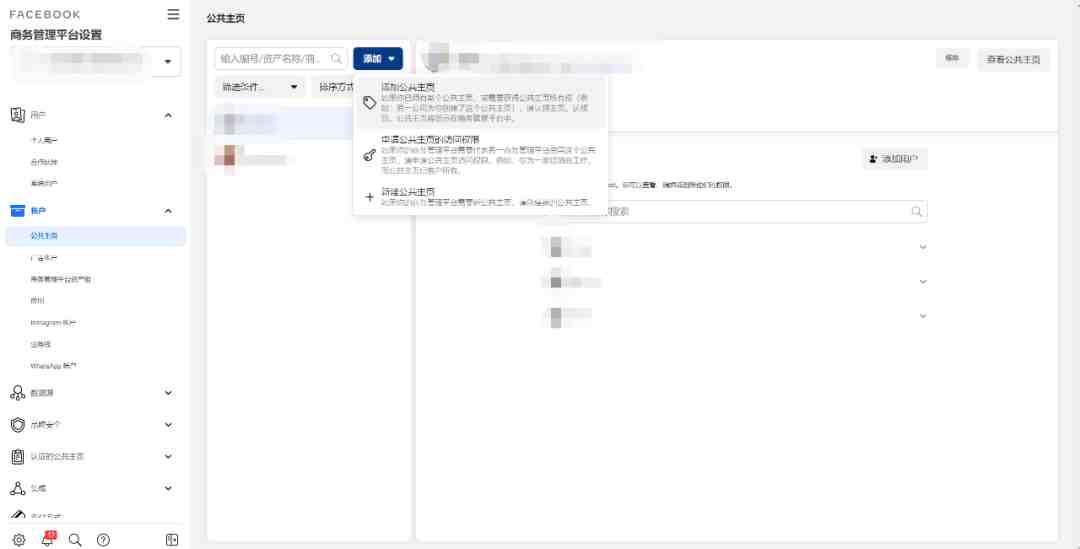Image resolution: width=1080 pixels, height=549 pixels.
Task: Open notifications bell with red badge
Action: coord(48,539)
